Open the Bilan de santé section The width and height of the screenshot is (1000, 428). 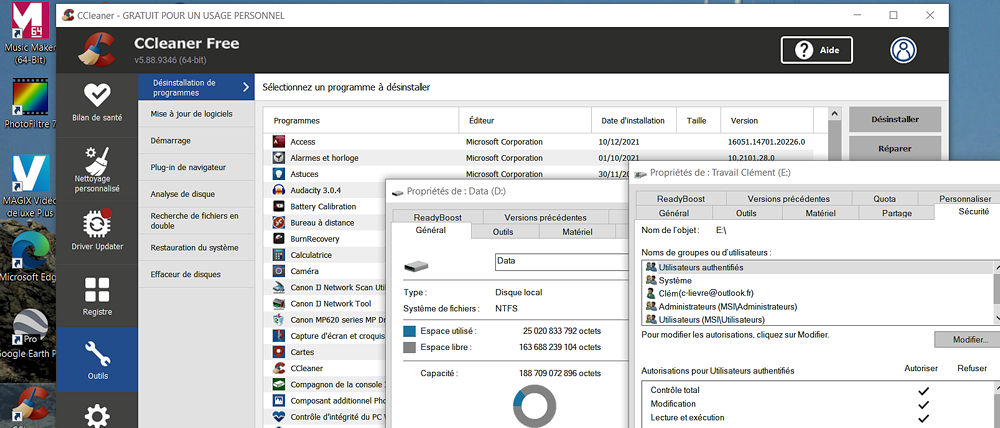pyautogui.click(x=97, y=103)
